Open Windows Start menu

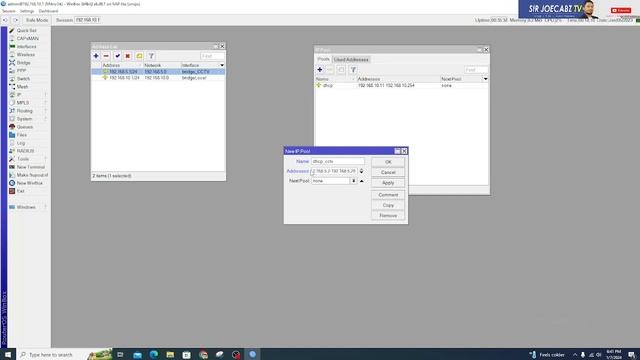coord(8,354)
